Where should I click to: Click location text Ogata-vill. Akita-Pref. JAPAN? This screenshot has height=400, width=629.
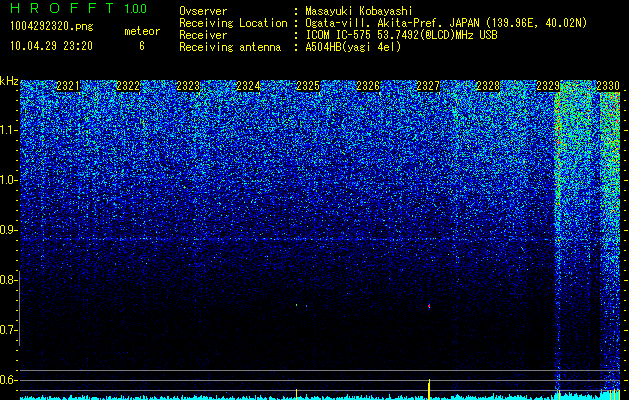click(x=393, y=23)
